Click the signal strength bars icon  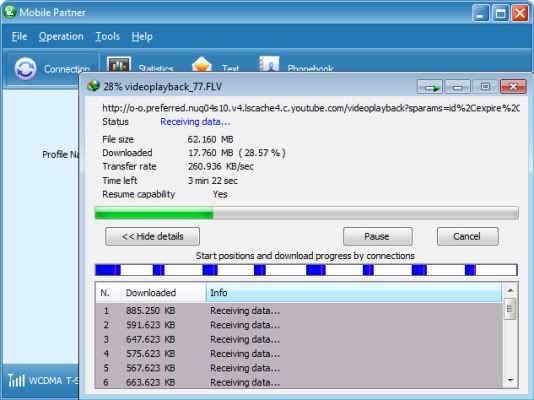16,380
